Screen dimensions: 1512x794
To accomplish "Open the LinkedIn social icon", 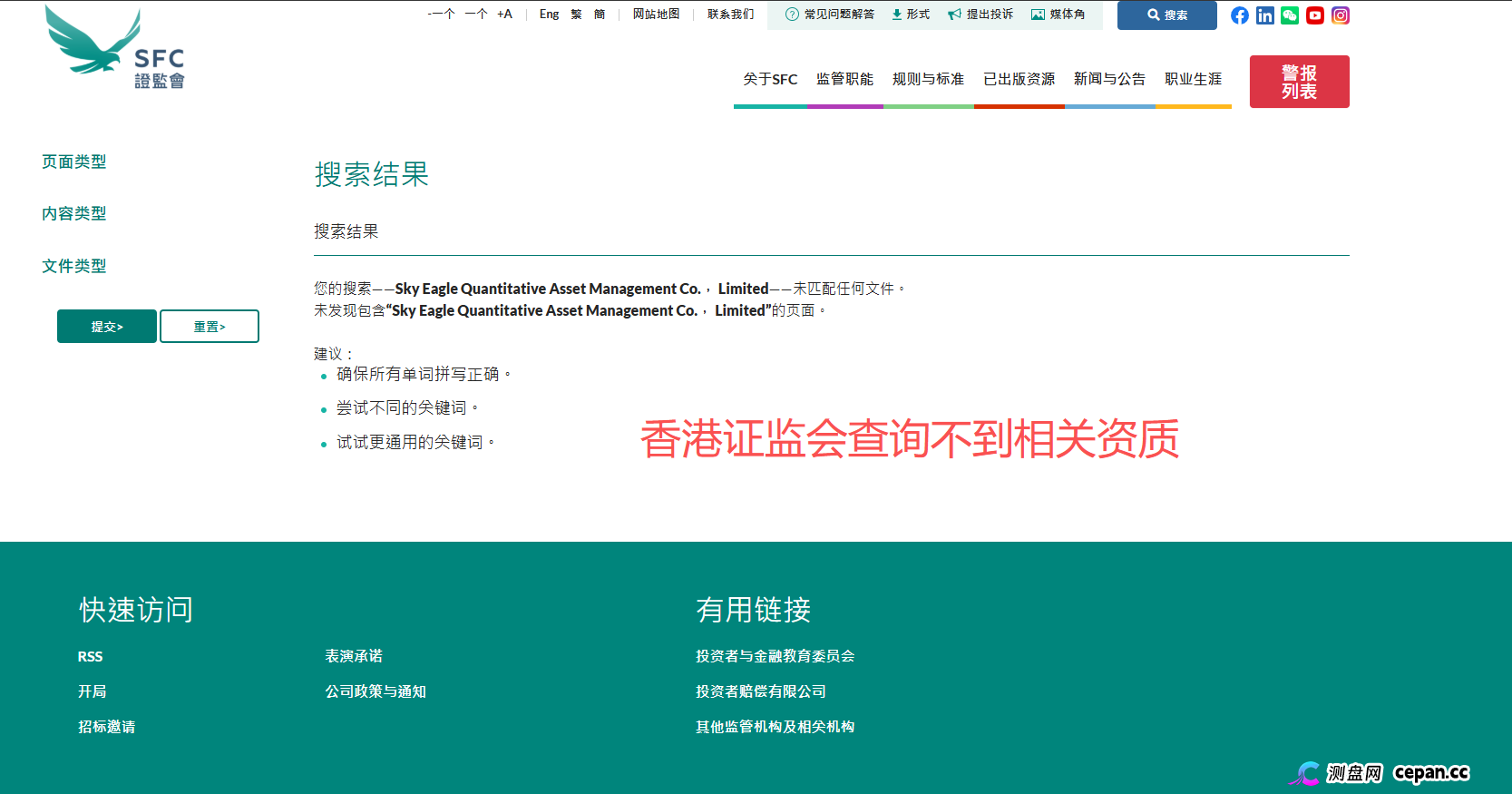I will 1265,15.
